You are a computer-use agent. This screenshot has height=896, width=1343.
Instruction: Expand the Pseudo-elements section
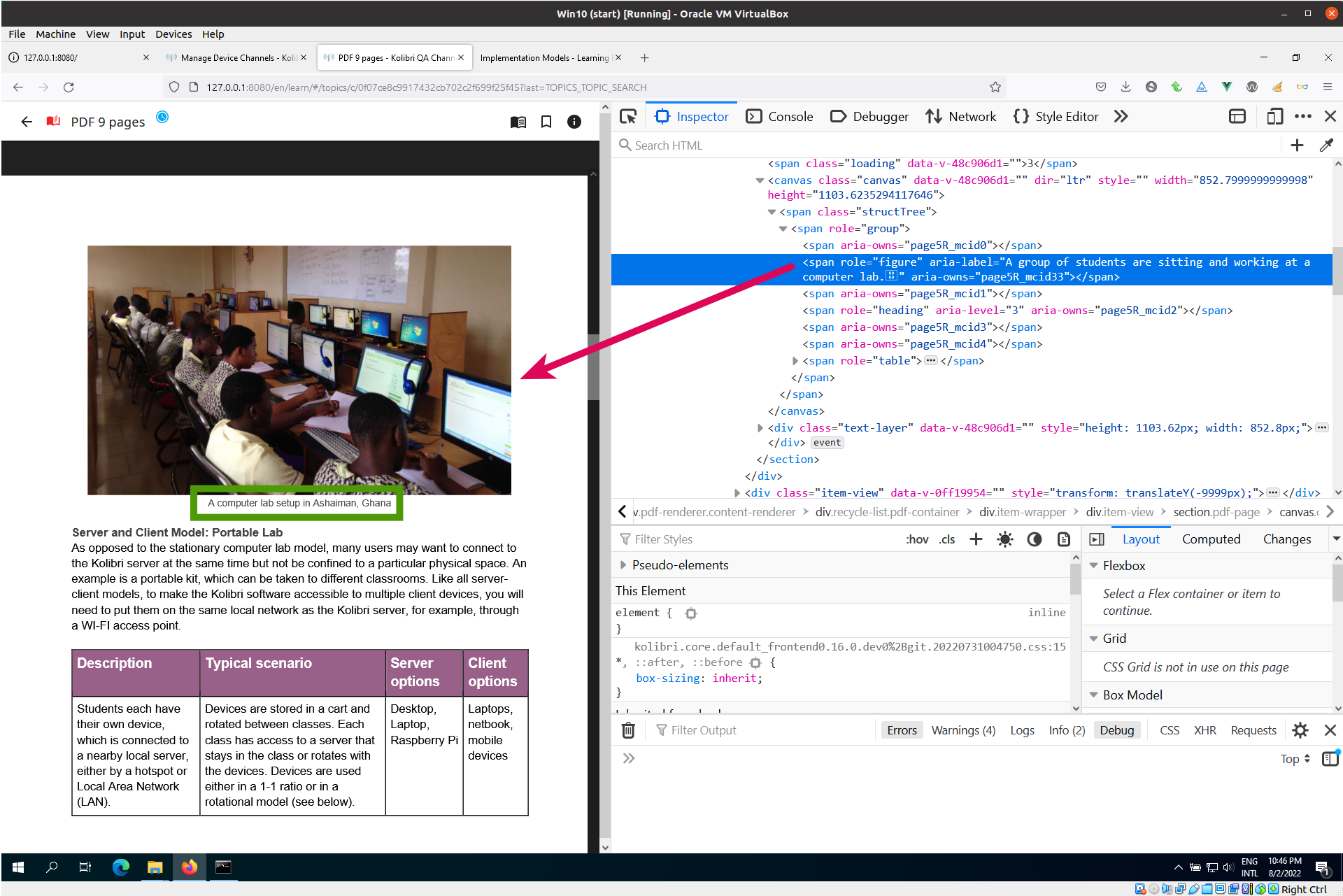[623, 565]
